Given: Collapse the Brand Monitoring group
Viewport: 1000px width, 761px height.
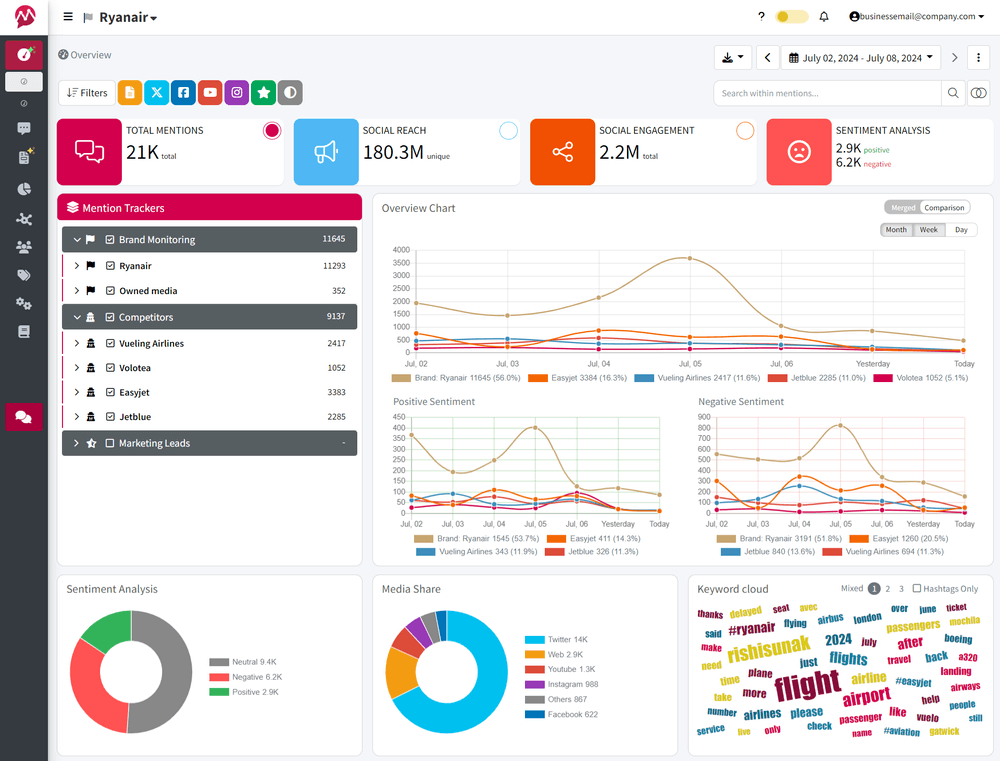Looking at the screenshot, I should (x=77, y=240).
